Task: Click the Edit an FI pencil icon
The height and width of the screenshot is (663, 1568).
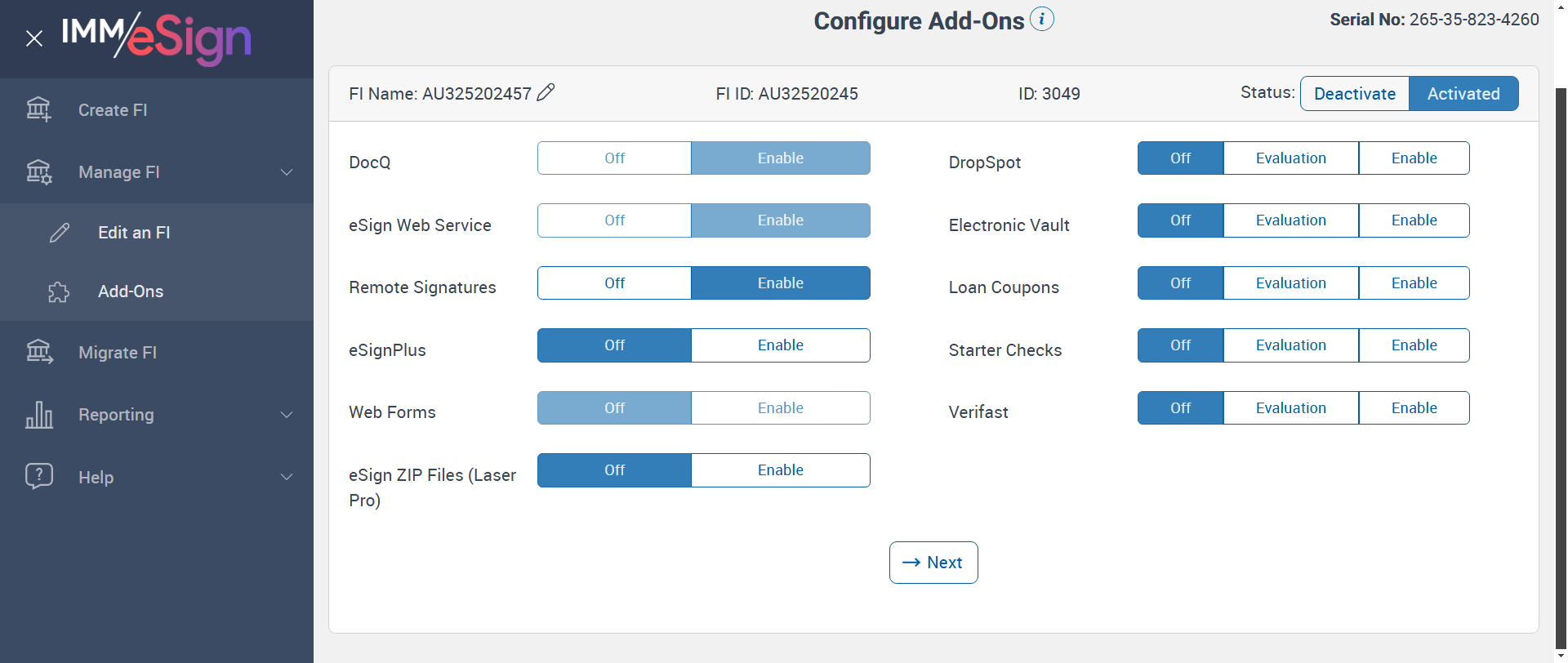Action: pyautogui.click(x=60, y=233)
